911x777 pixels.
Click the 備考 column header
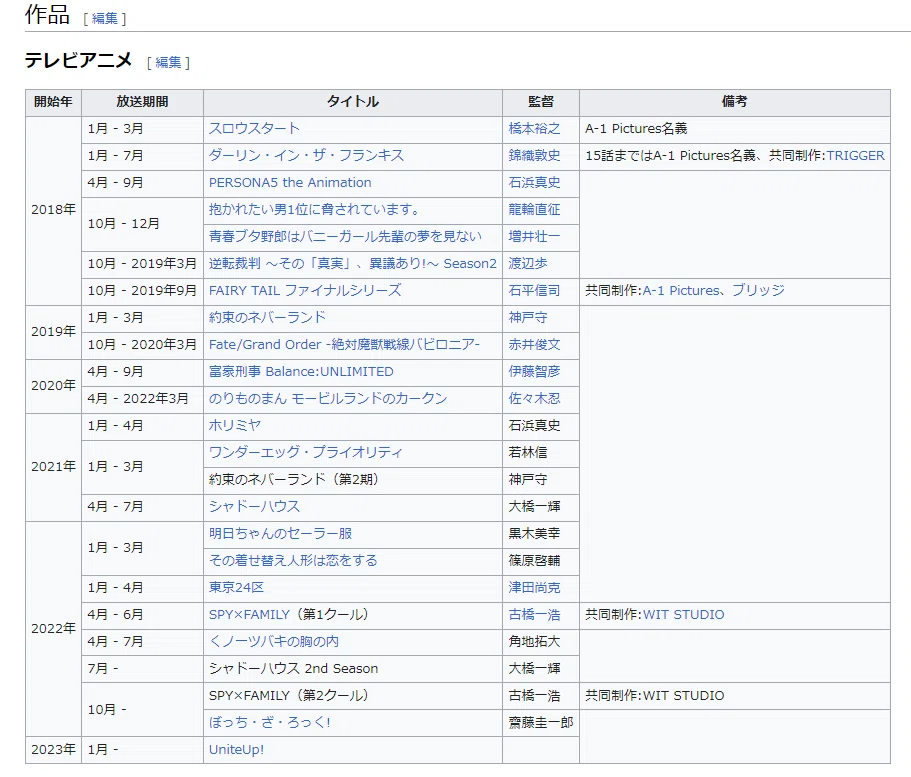(735, 102)
